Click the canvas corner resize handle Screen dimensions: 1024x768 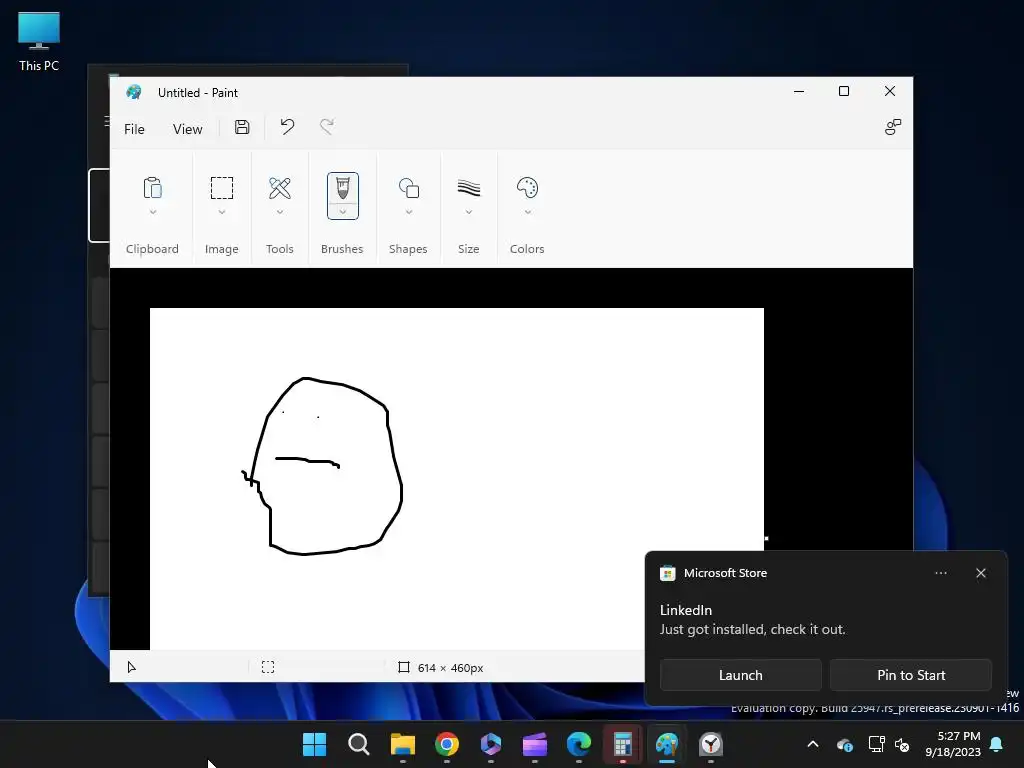click(x=767, y=538)
